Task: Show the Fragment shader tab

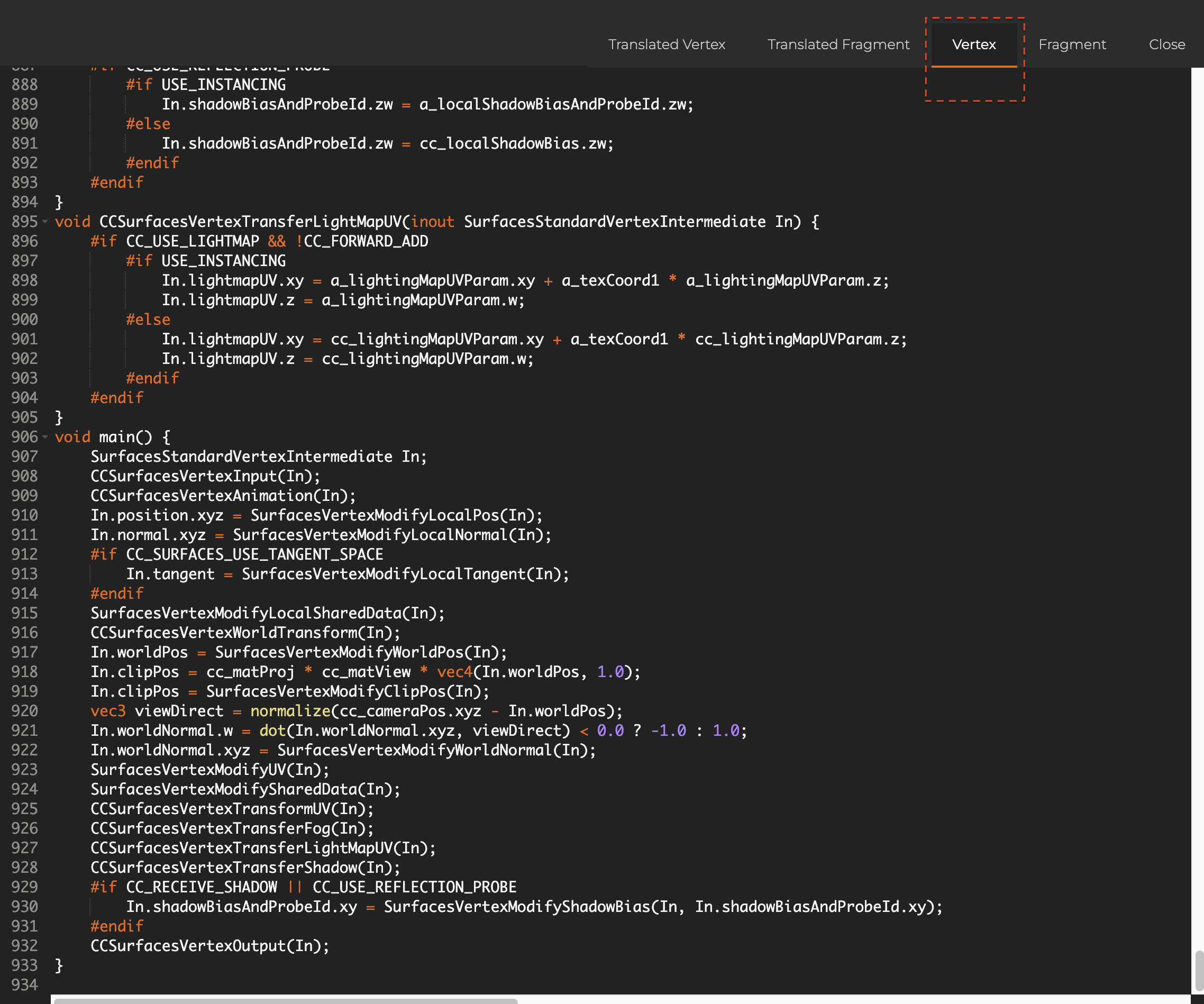Action: point(1072,44)
